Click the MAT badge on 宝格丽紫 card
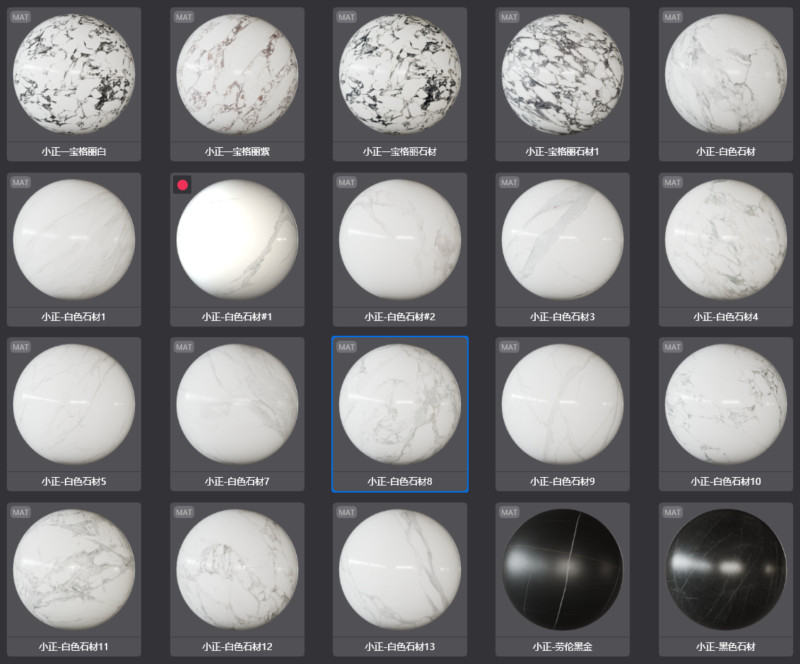Image resolution: width=800 pixels, height=664 pixels. [x=184, y=17]
